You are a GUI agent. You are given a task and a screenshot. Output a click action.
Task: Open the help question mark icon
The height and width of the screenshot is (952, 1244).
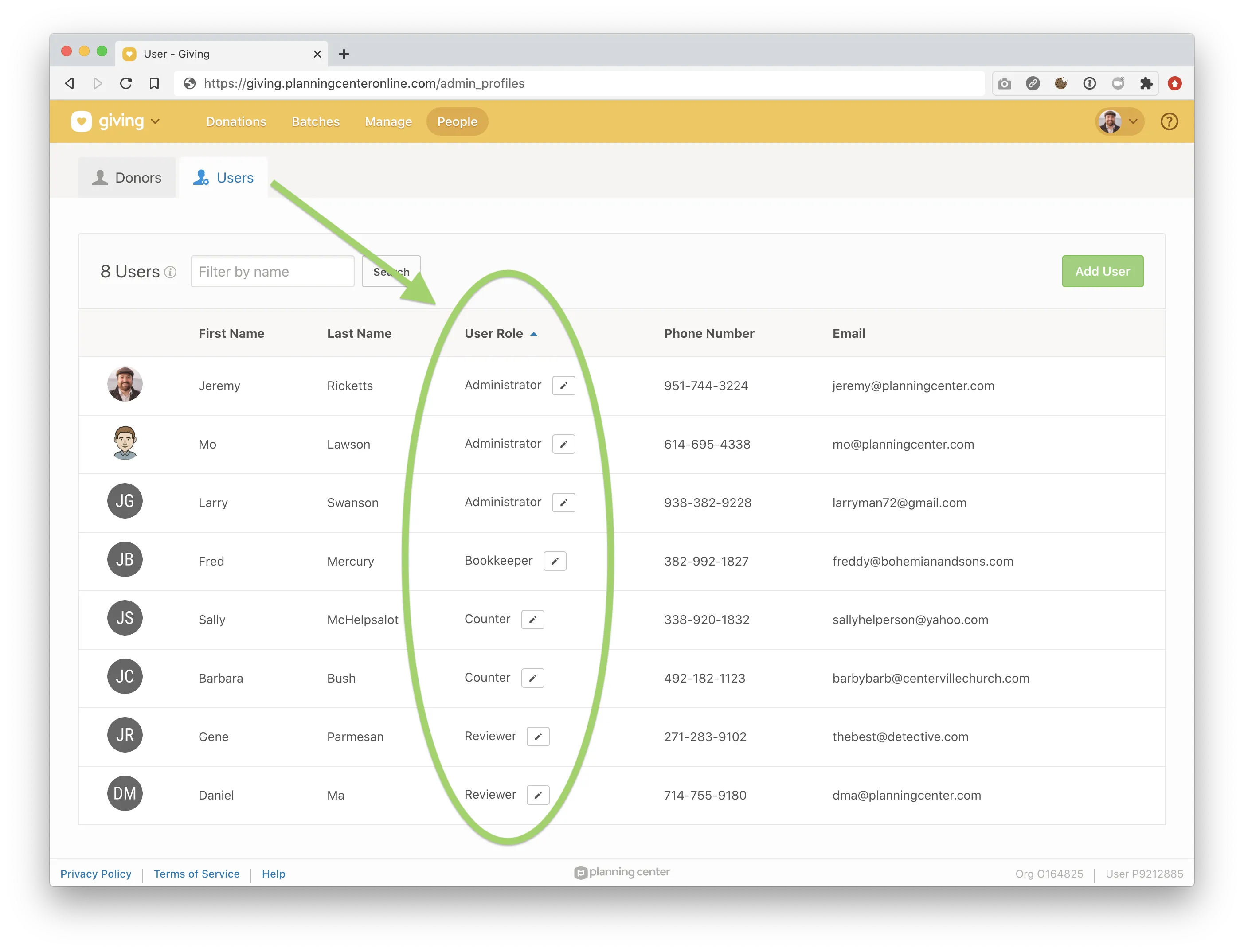pyautogui.click(x=1169, y=121)
